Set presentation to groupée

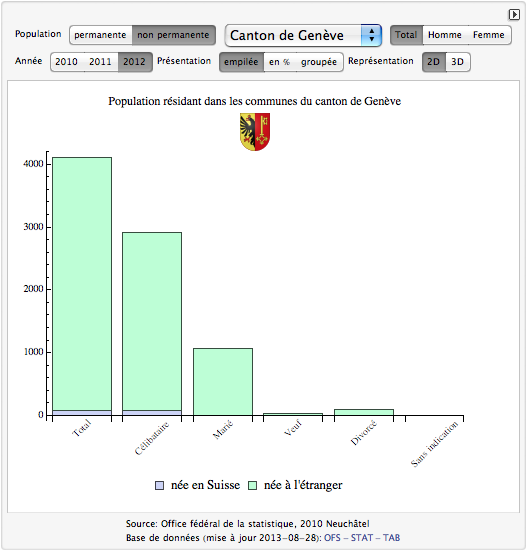pyautogui.click(x=319, y=62)
